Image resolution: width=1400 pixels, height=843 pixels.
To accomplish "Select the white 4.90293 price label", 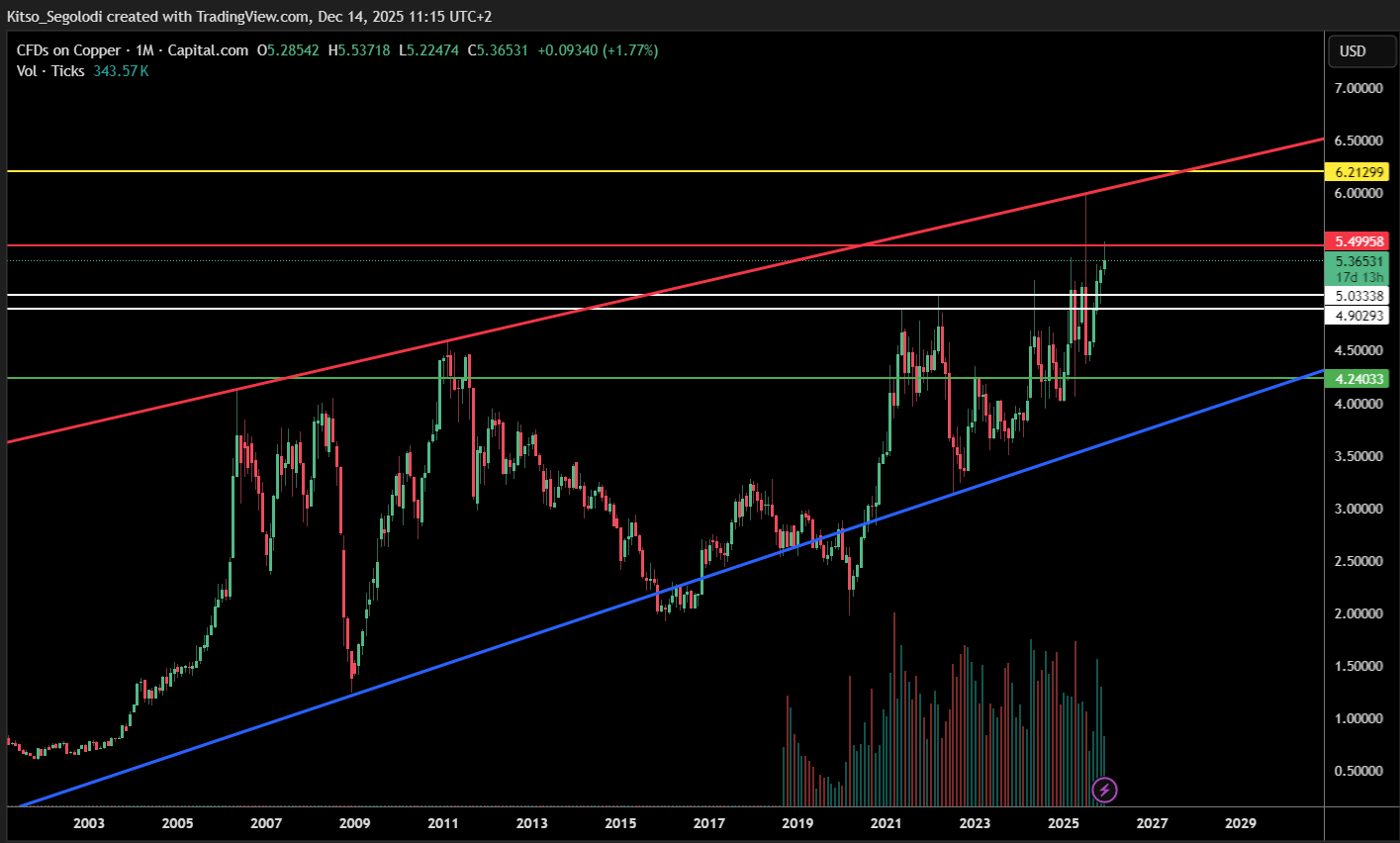I will click(x=1359, y=316).
